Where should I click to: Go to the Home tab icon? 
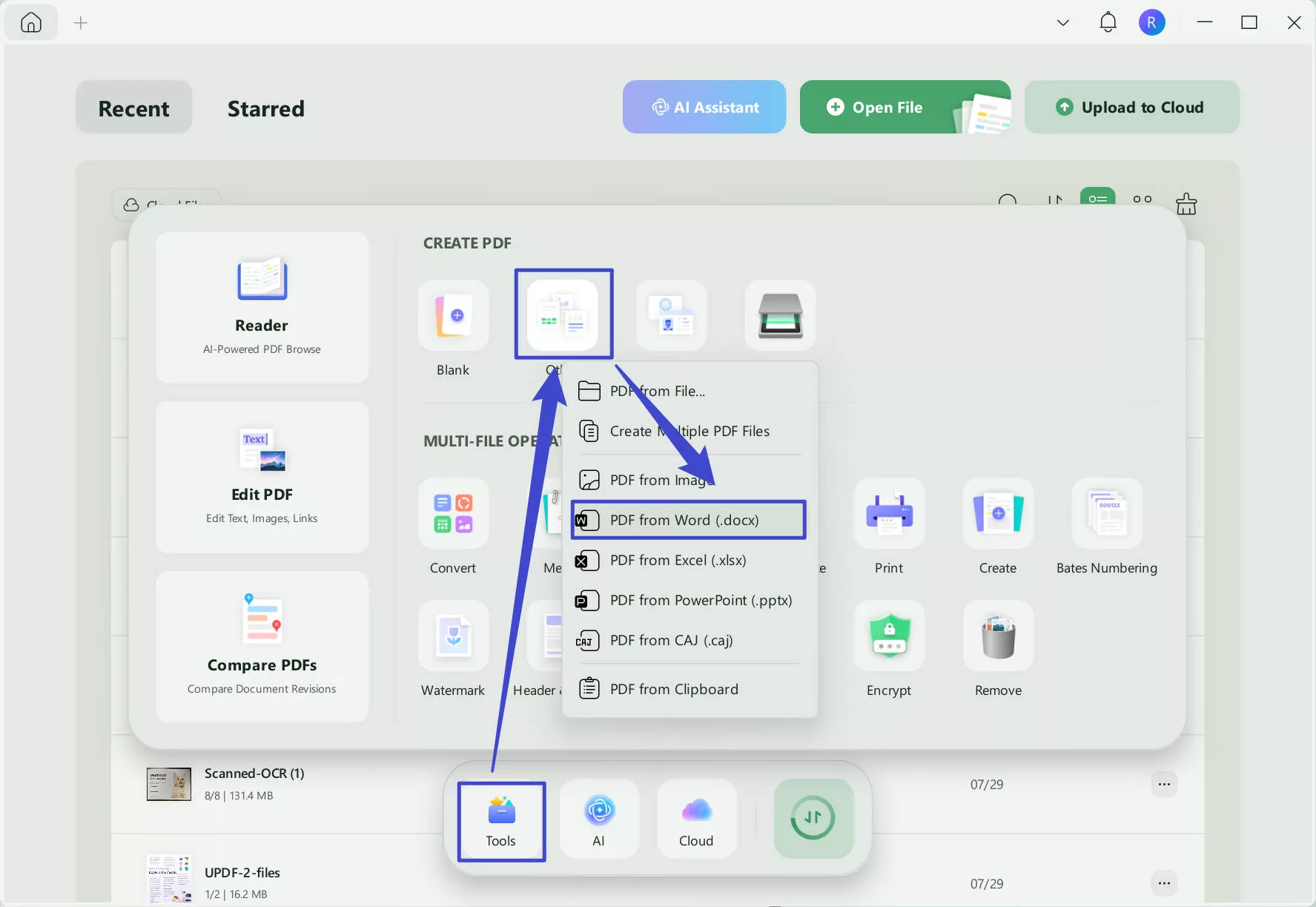click(x=31, y=23)
